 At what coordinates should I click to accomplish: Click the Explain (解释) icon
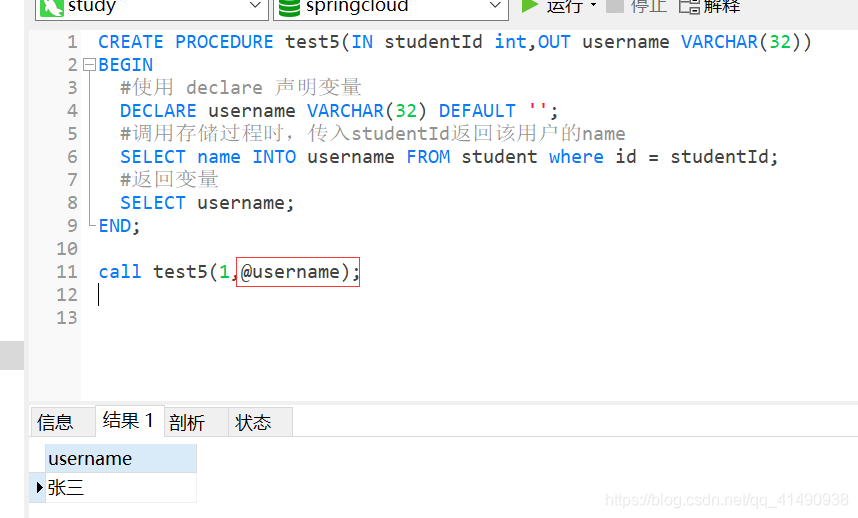[x=689, y=7]
